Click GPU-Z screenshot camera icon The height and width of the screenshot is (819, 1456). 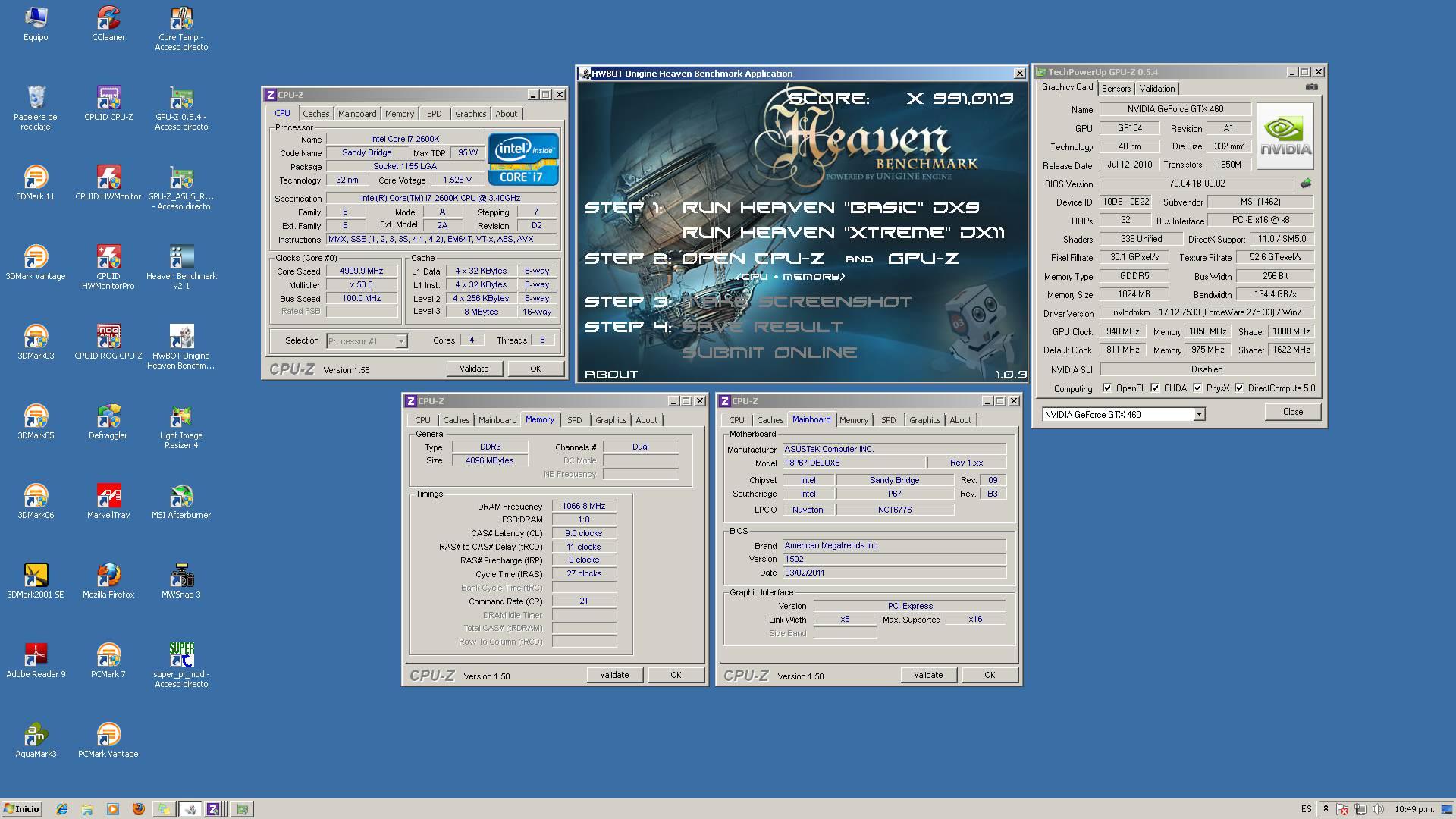click(x=1312, y=88)
